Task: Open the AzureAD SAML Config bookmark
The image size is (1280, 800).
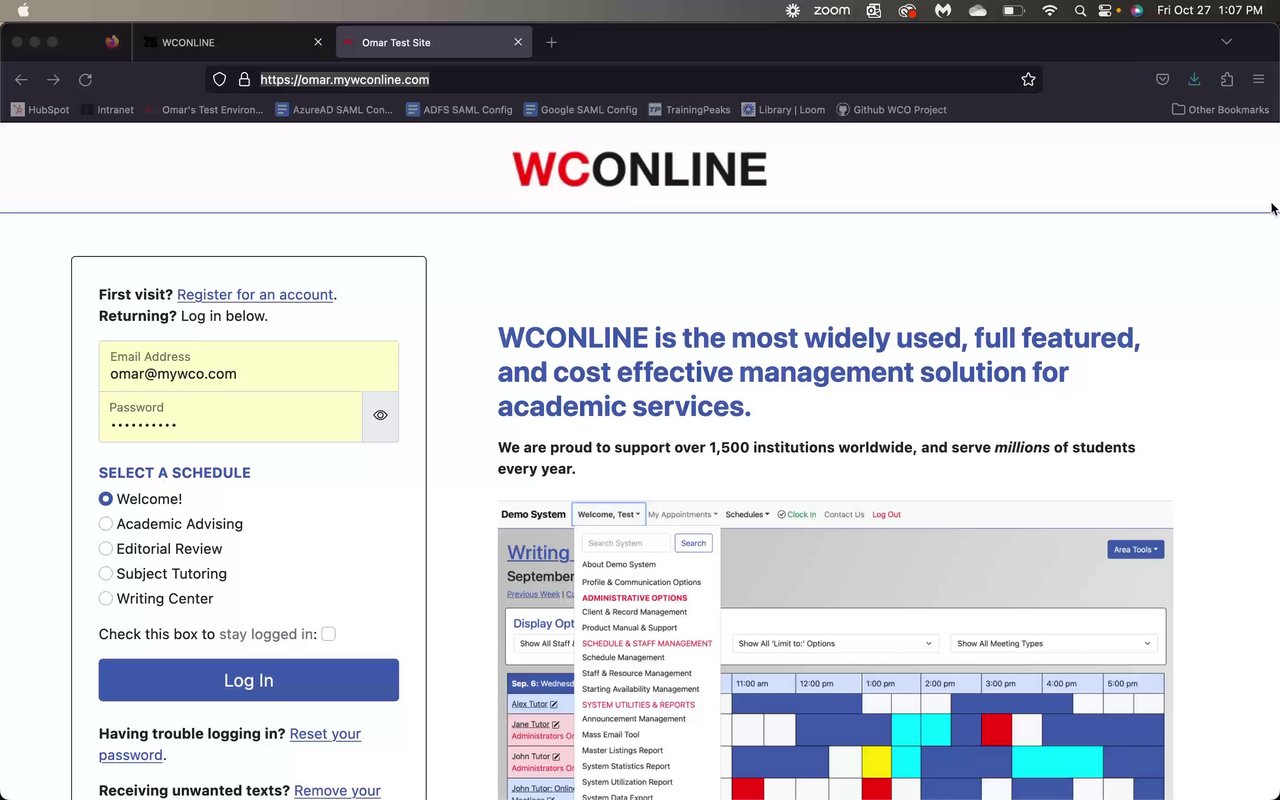Action: tap(334, 110)
